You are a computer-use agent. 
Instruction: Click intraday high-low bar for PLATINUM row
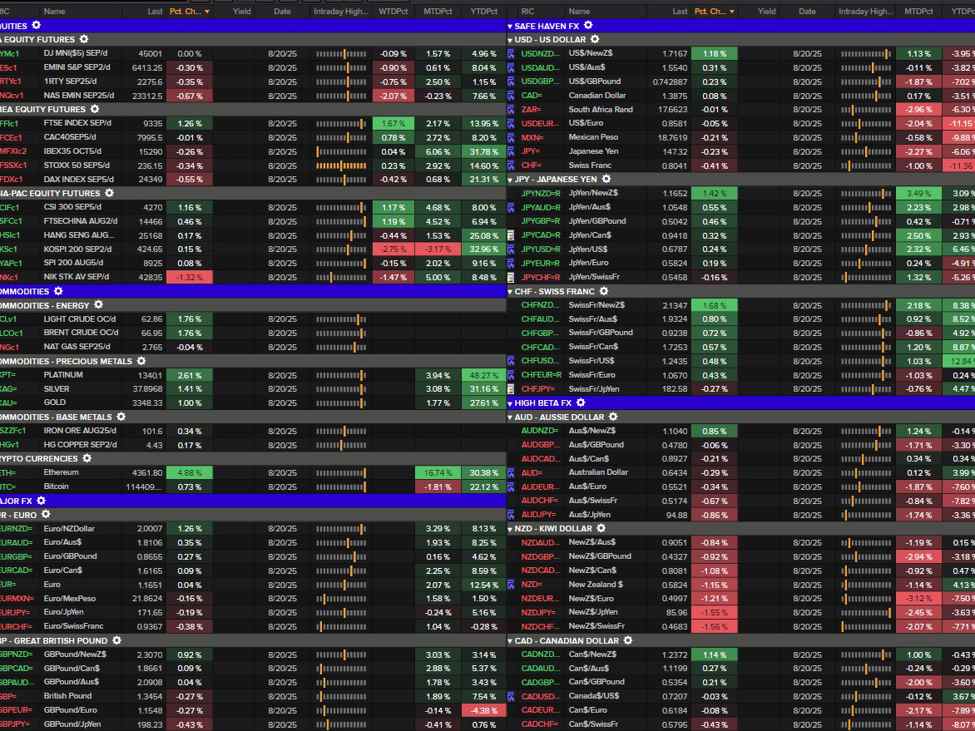tap(341, 375)
